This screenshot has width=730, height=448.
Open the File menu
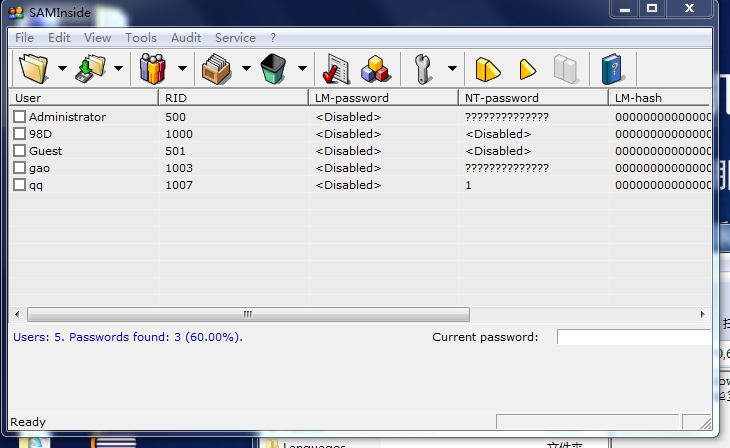point(24,38)
